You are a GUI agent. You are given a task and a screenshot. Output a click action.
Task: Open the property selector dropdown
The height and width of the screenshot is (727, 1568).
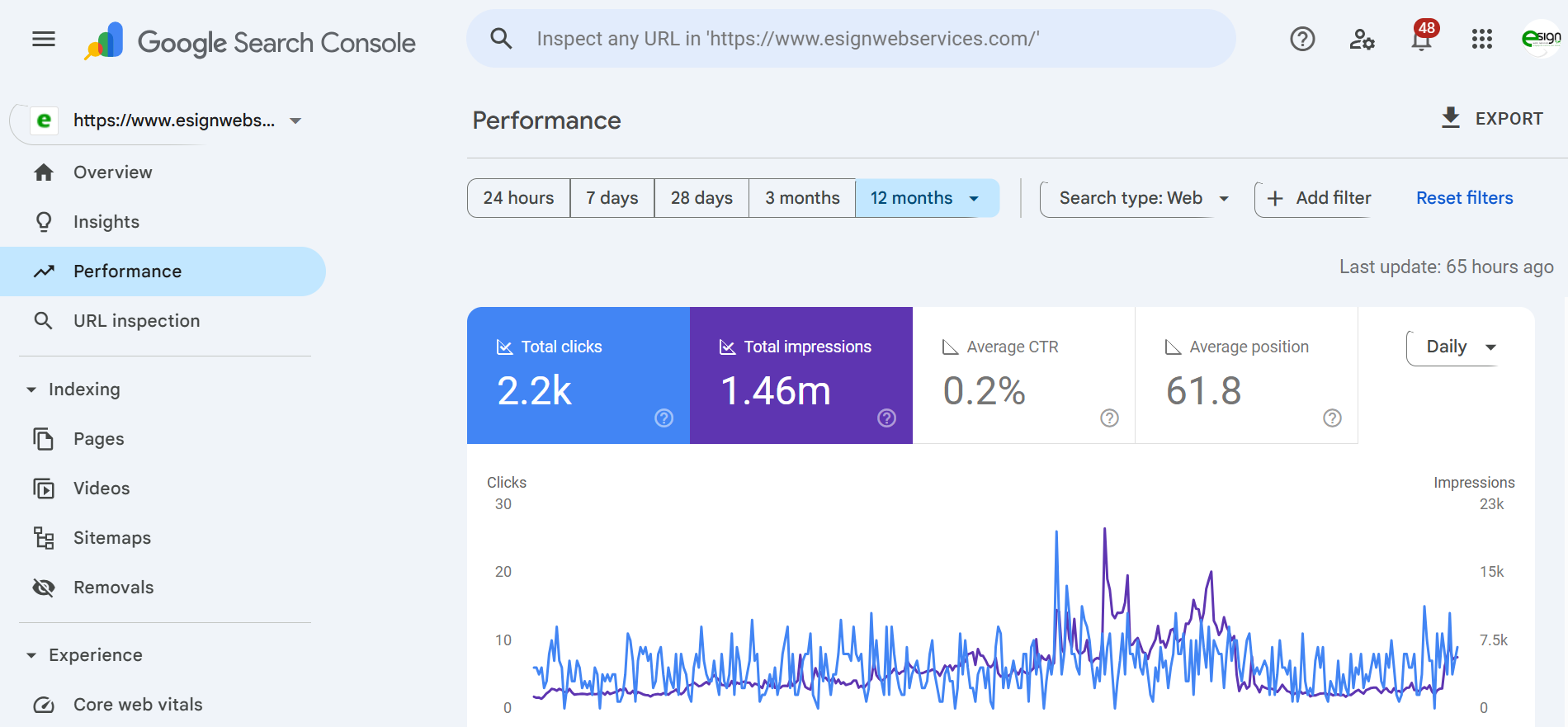point(165,120)
